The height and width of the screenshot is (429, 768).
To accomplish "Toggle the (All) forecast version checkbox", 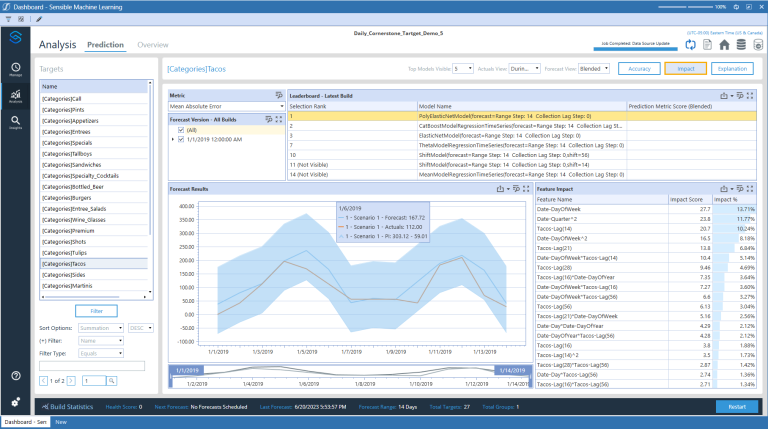I will point(182,129).
